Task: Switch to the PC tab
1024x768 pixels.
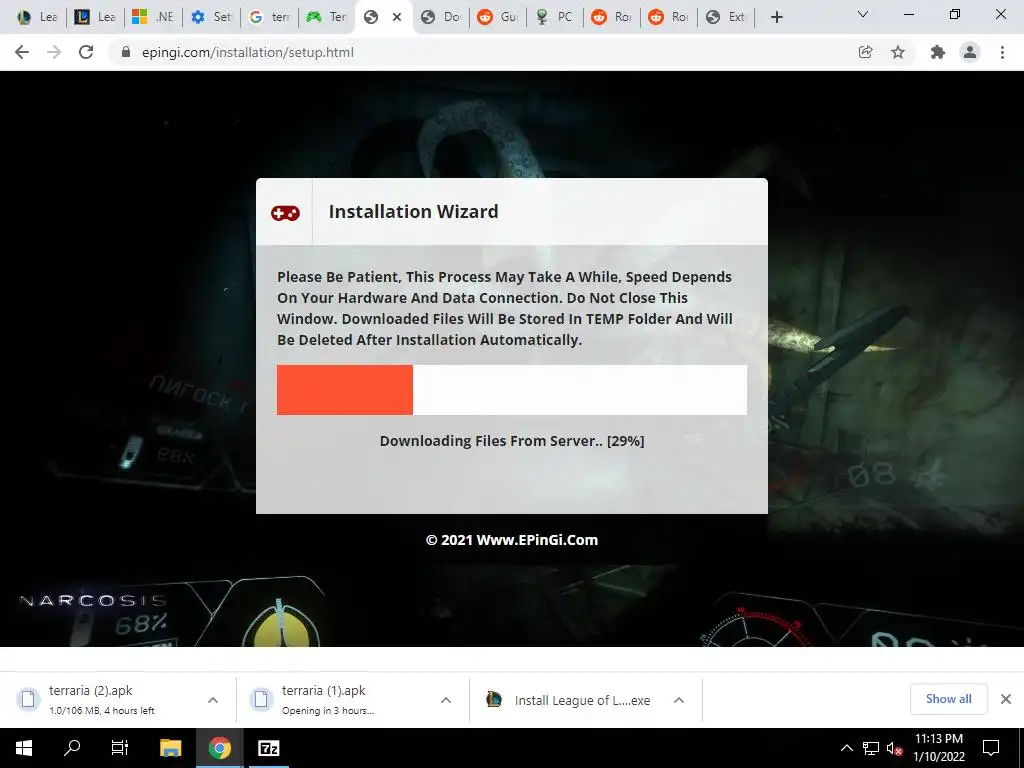Action: click(555, 17)
